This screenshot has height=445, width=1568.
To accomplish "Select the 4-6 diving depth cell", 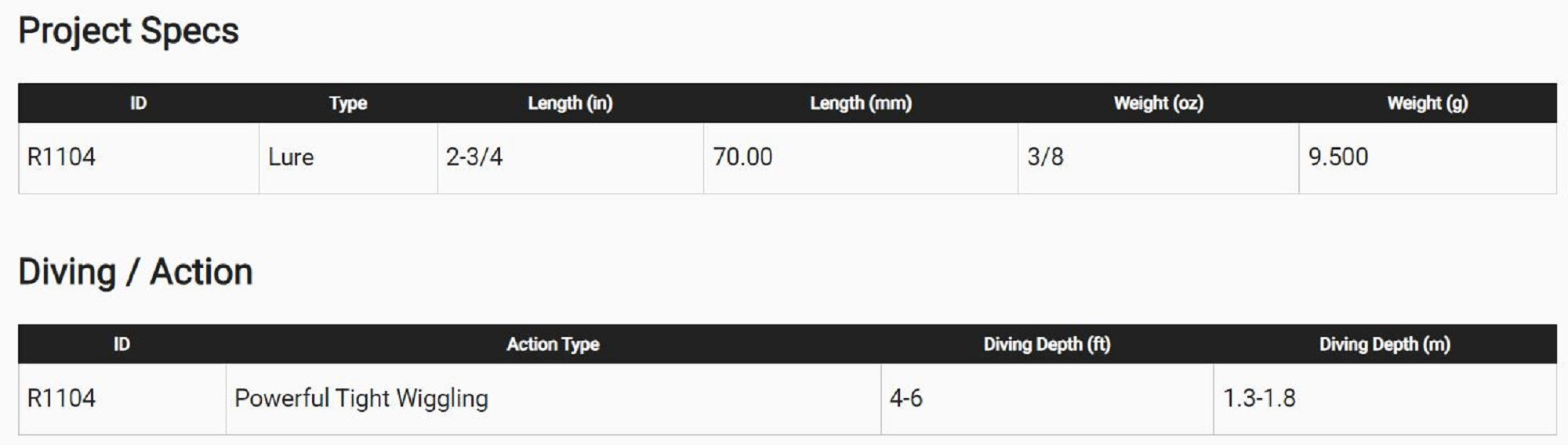I will tap(906, 399).
